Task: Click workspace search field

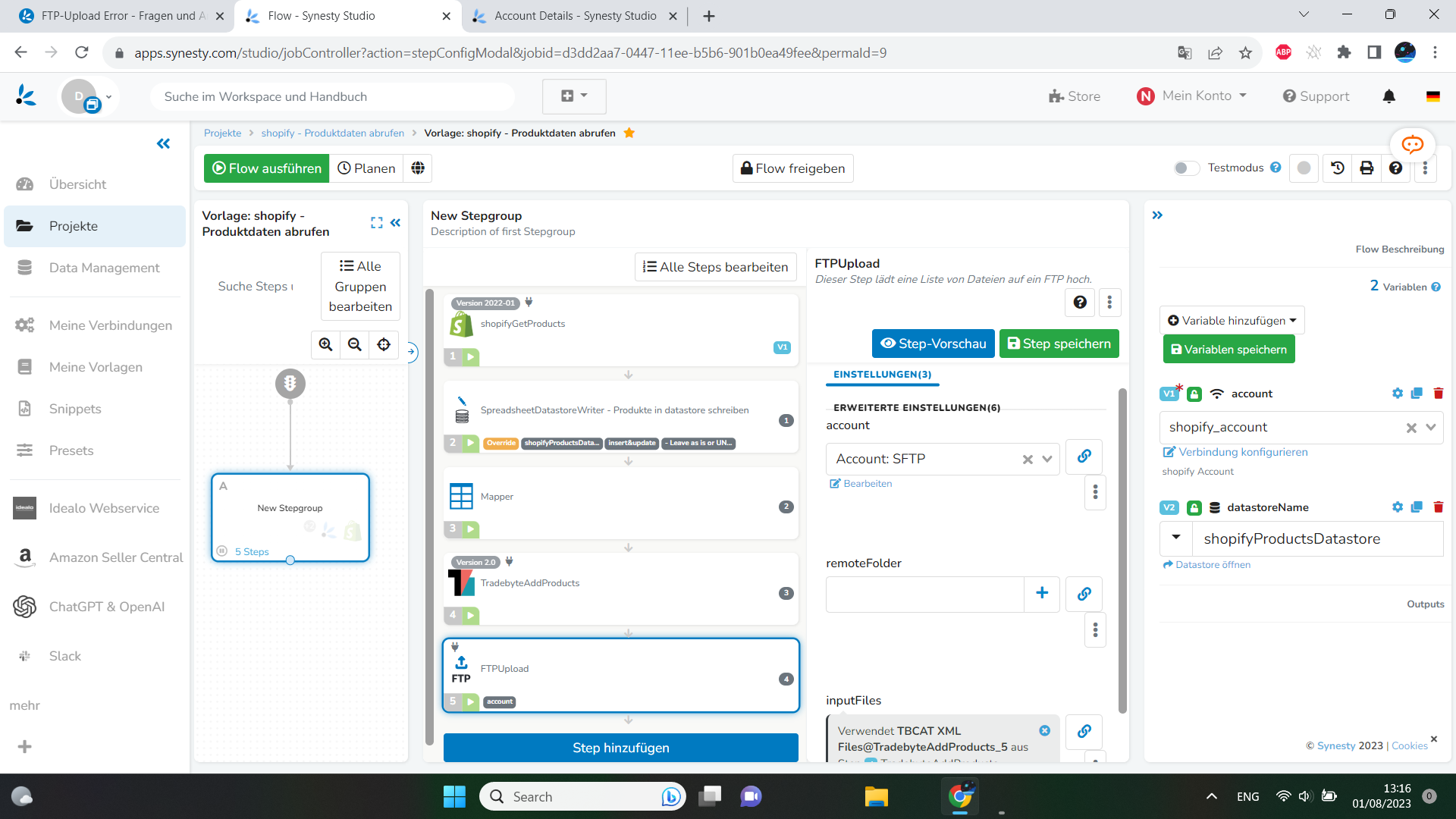Action: (x=331, y=96)
